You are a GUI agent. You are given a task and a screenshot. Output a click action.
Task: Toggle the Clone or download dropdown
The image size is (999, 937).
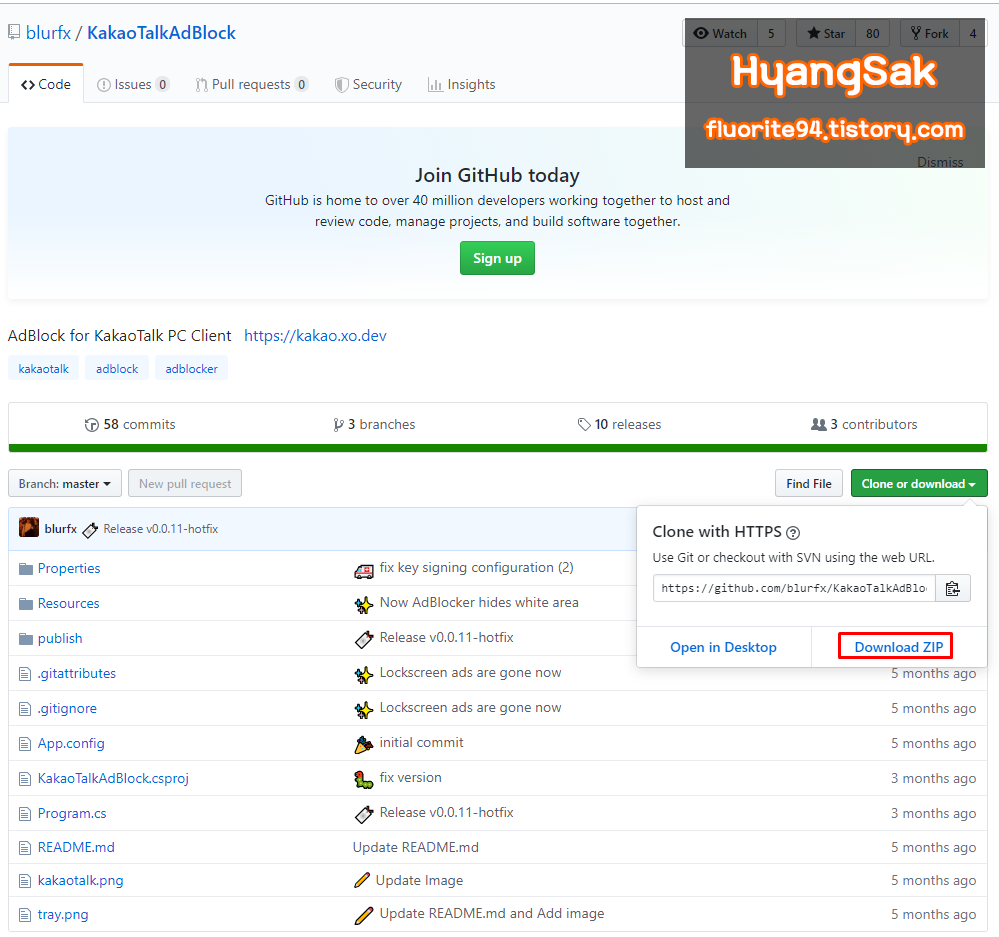[919, 483]
